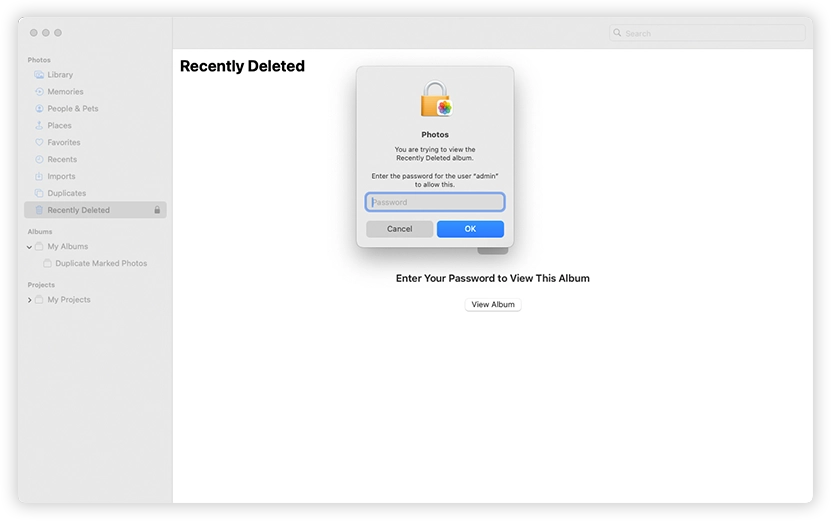This screenshot has width=831, height=521.
Task: Click the My Projects folder icon
Action: pos(39,300)
